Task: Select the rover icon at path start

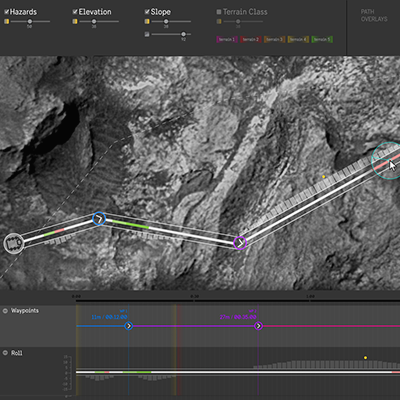Action: click(14, 243)
